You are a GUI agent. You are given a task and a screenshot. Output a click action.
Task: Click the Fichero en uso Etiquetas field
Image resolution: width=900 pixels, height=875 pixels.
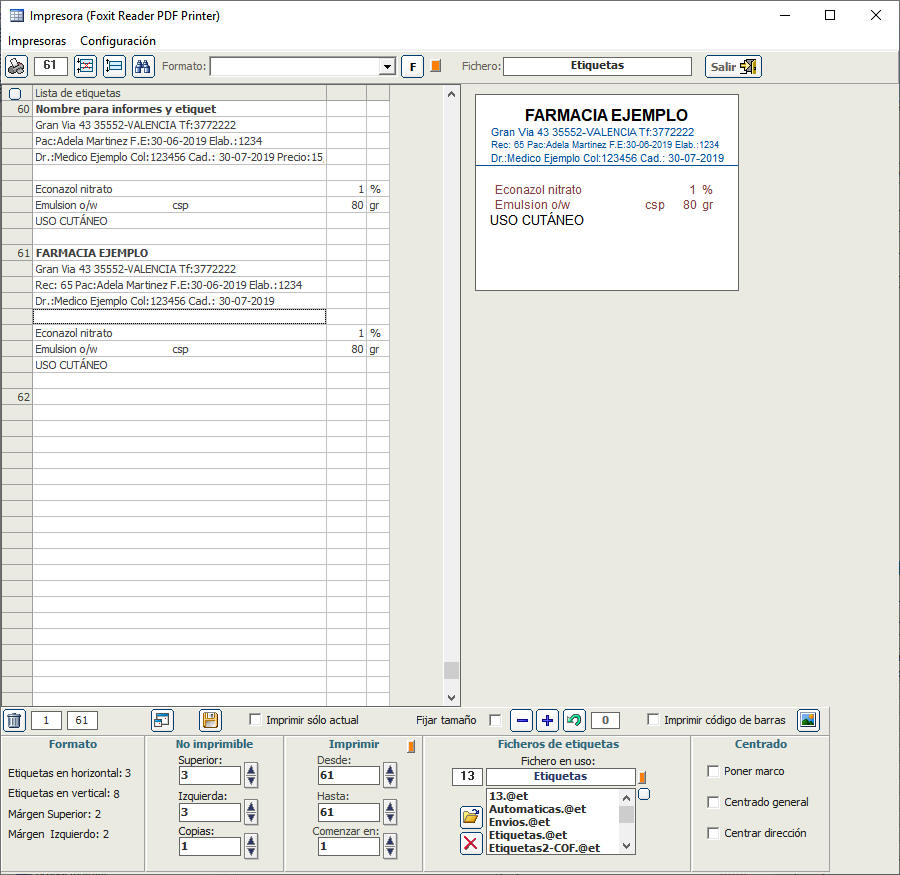(560, 777)
